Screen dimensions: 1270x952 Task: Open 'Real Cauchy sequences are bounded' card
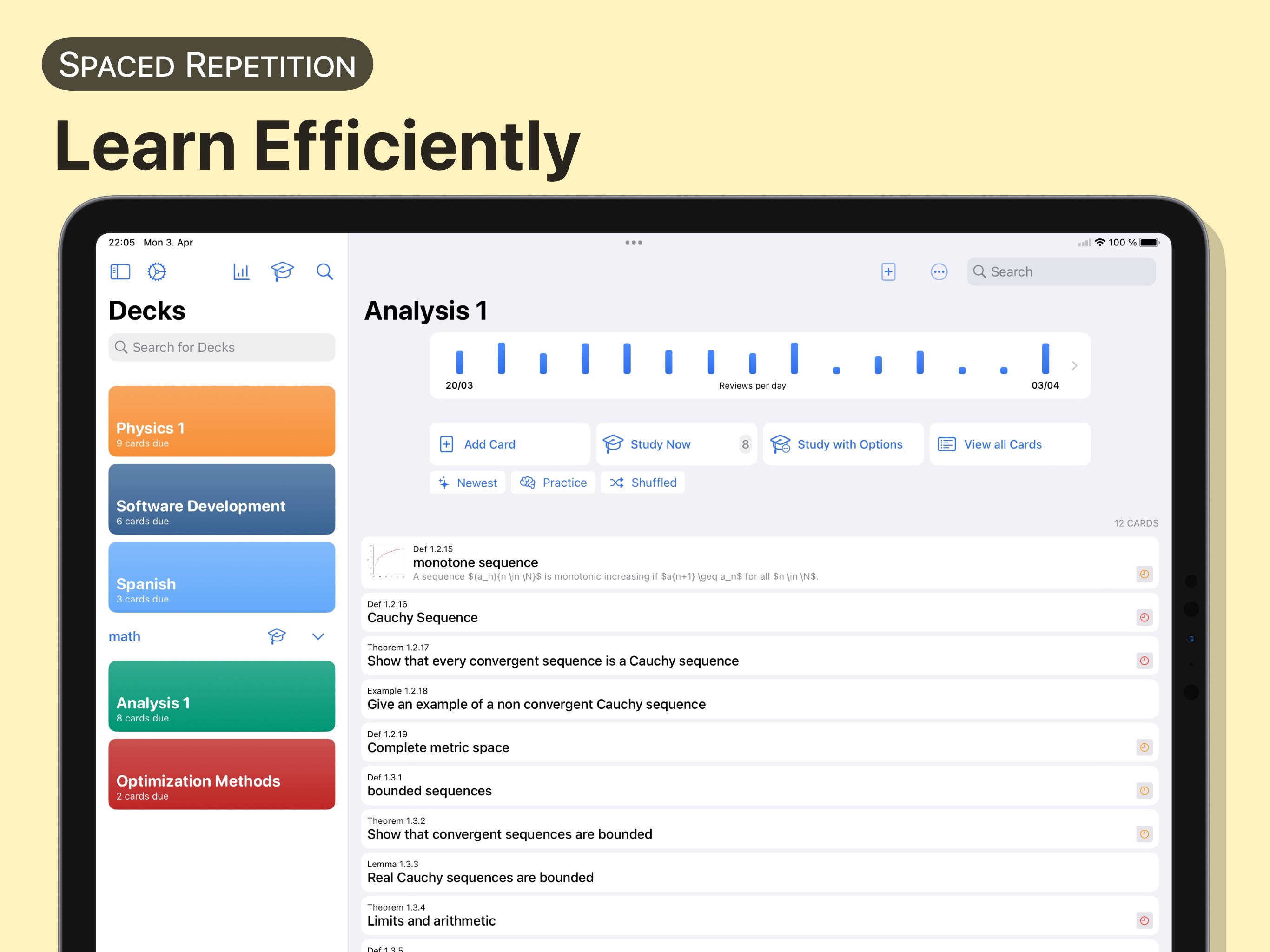(x=760, y=873)
